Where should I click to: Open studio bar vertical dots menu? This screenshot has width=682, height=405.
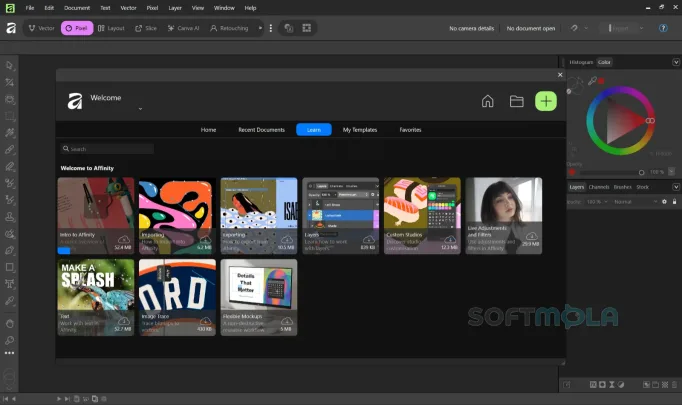(271, 28)
